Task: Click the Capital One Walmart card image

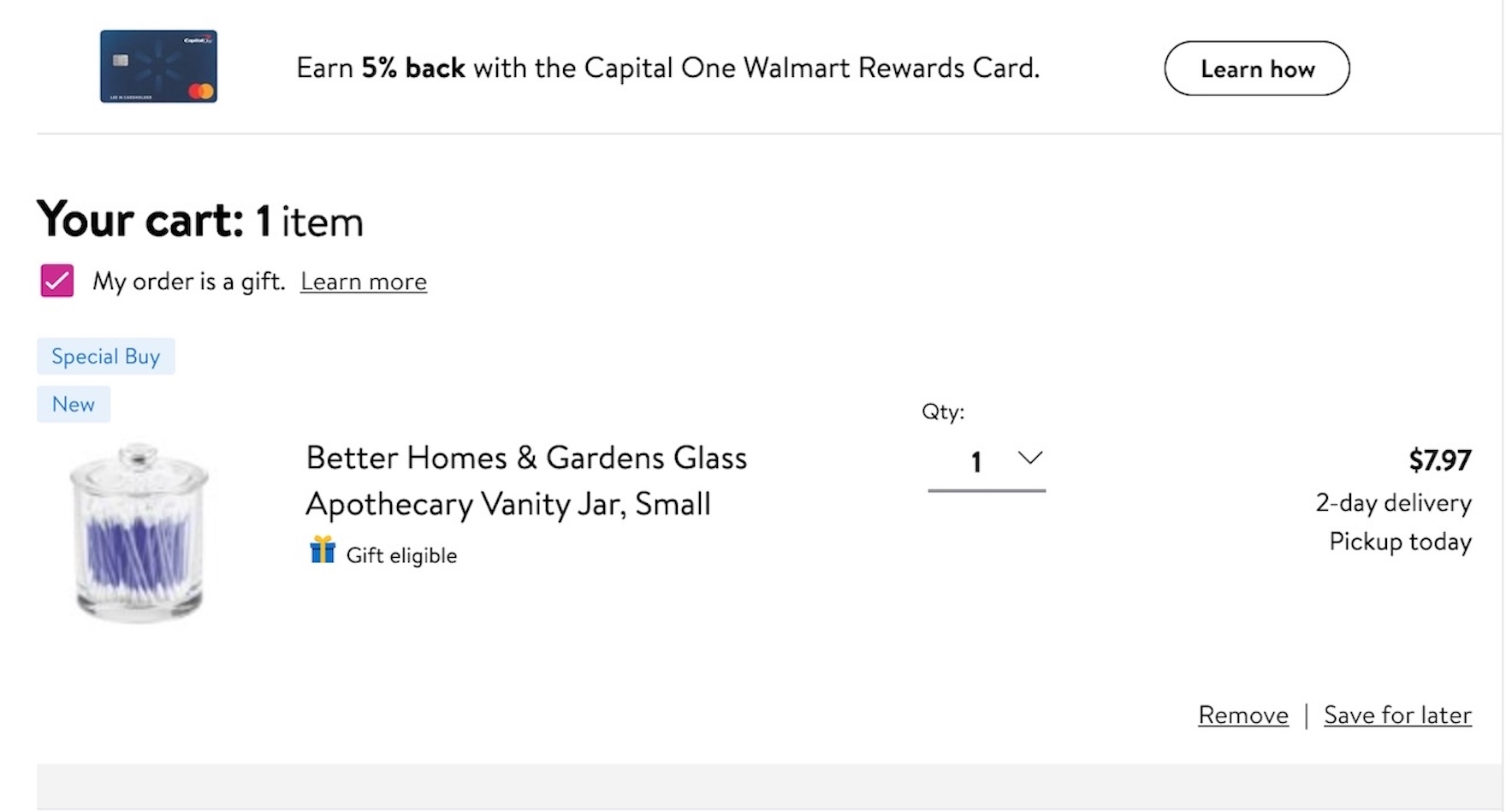Action: (158, 67)
